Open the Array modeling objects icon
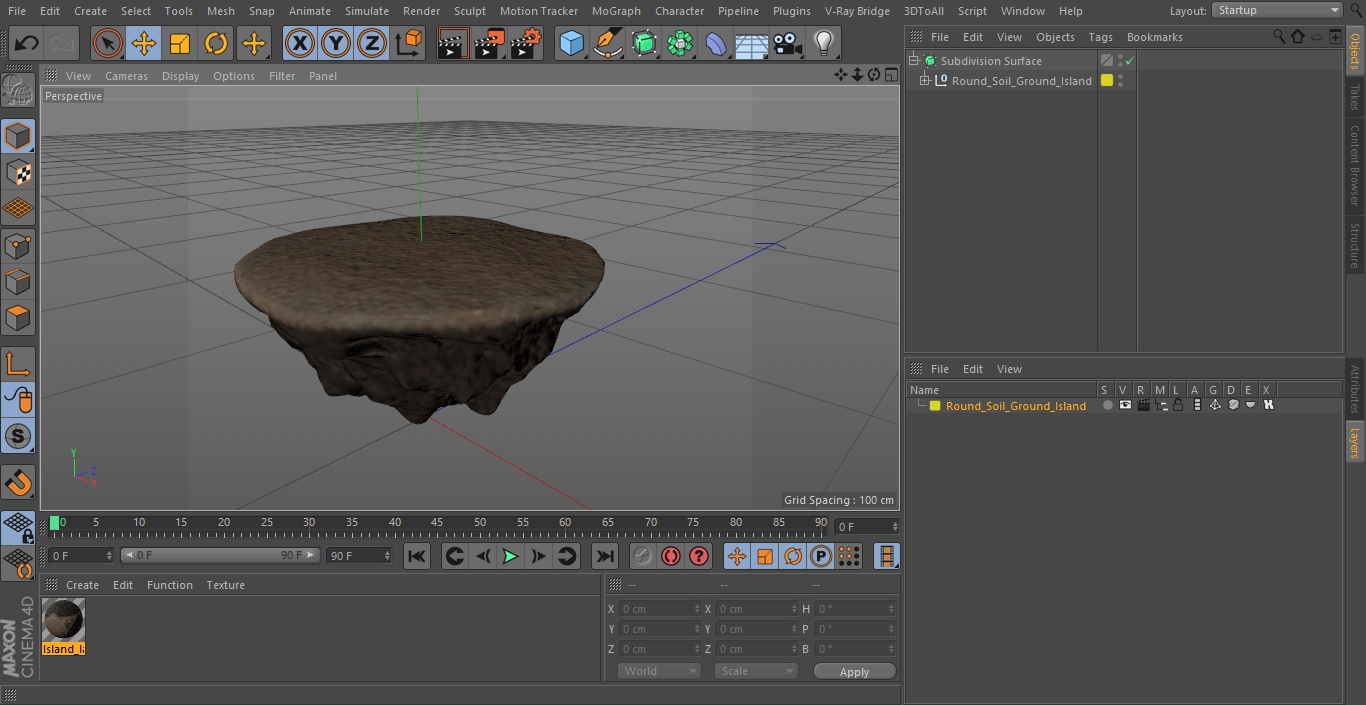The width and height of the screenshot is (1366, 705). [x=680, y=44]
